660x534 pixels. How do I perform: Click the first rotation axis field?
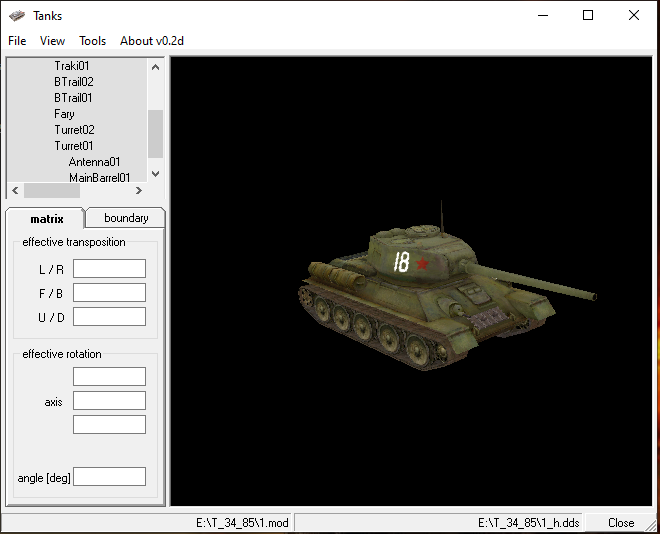pos(109,377)
